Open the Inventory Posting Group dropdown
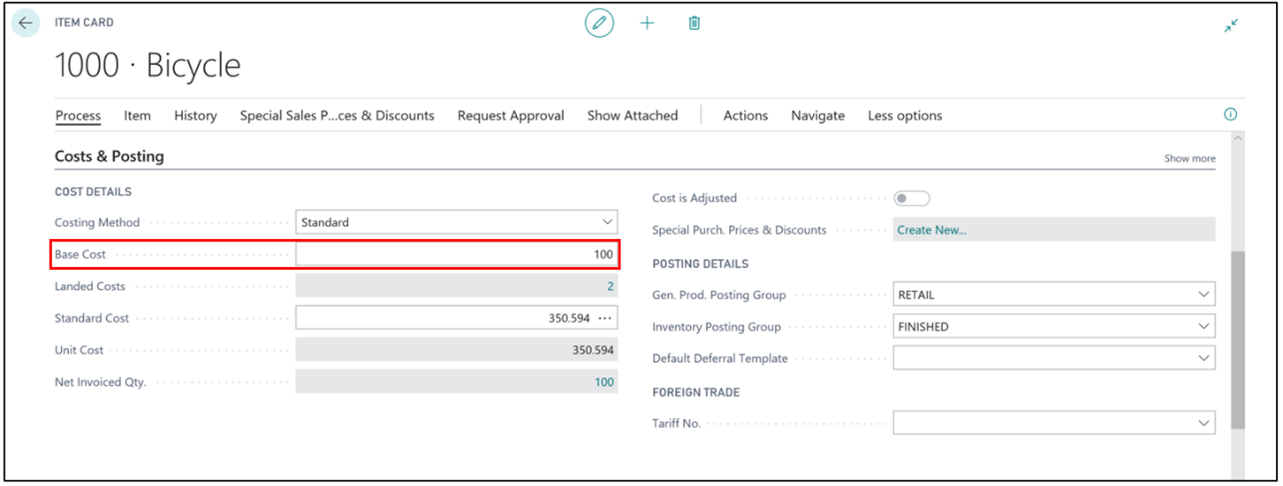This screenshot has height=486, width=1283. coord(1053,327)
